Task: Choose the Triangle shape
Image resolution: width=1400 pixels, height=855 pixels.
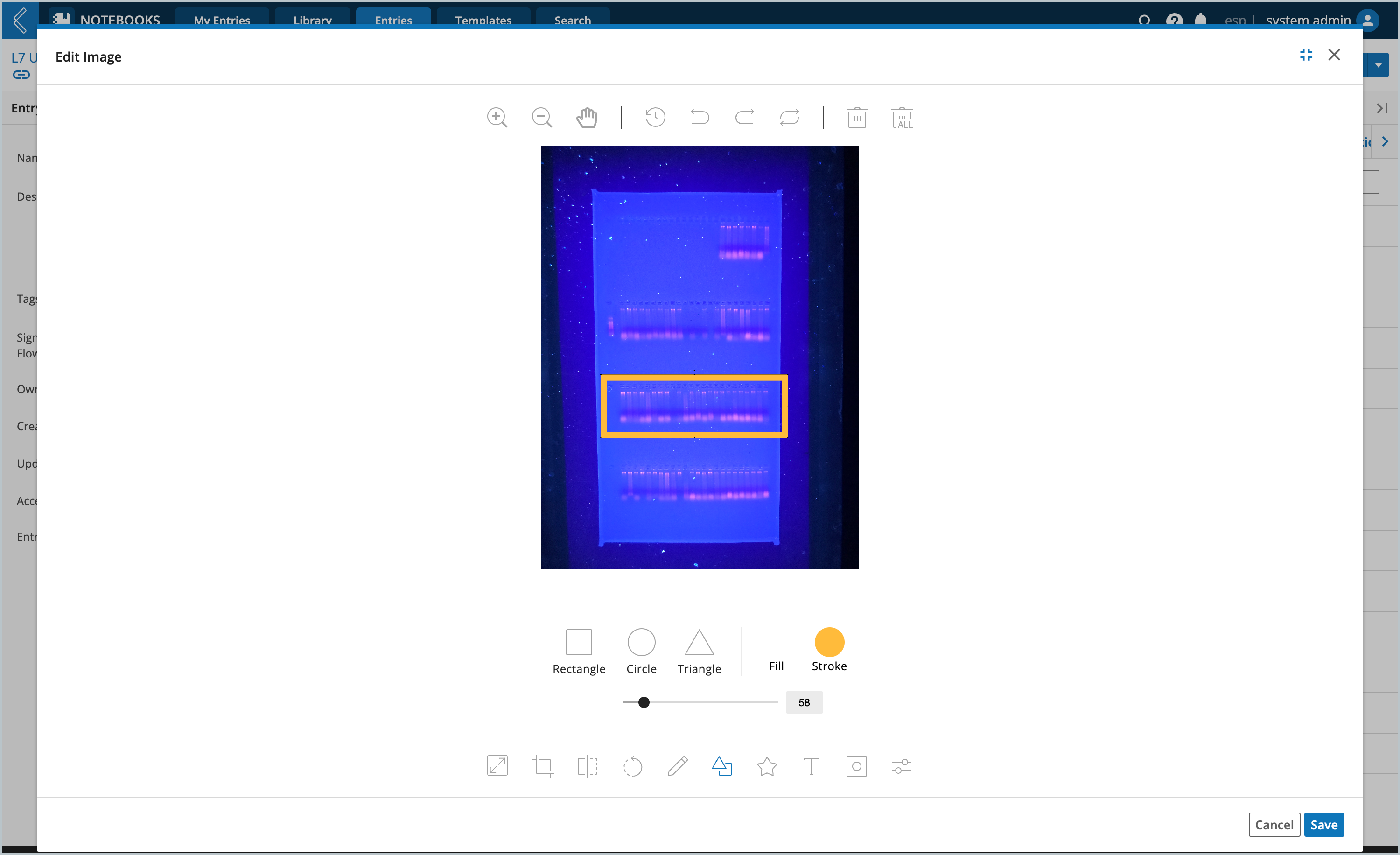Action: [700, 651]
